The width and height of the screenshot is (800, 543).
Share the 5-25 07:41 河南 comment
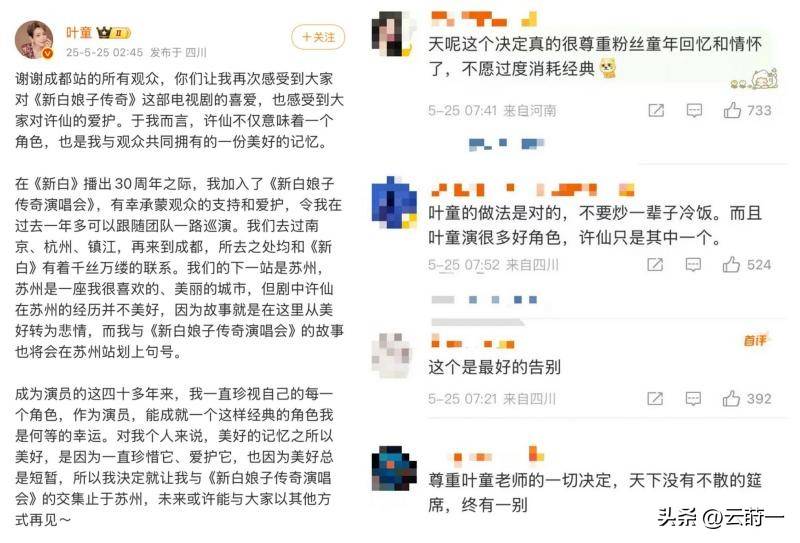click(x=656, y=110)
